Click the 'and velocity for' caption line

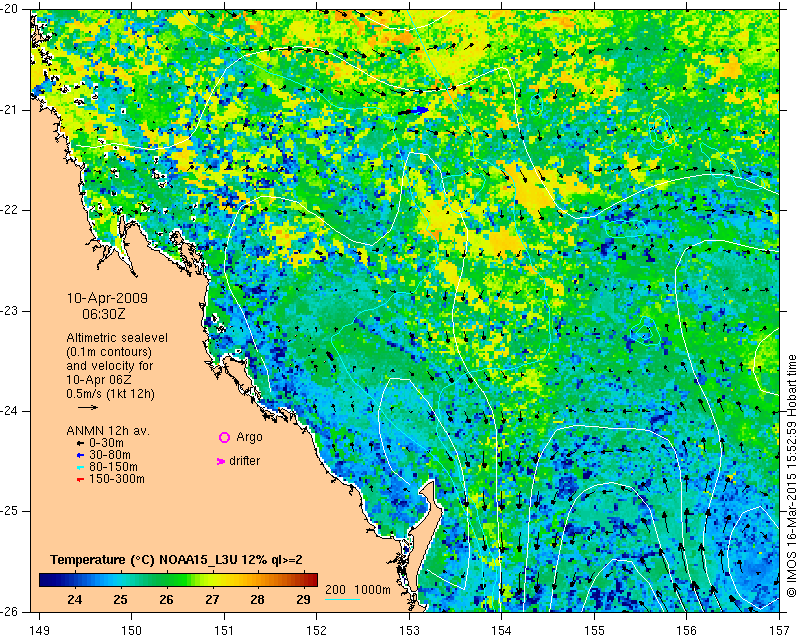110,366
